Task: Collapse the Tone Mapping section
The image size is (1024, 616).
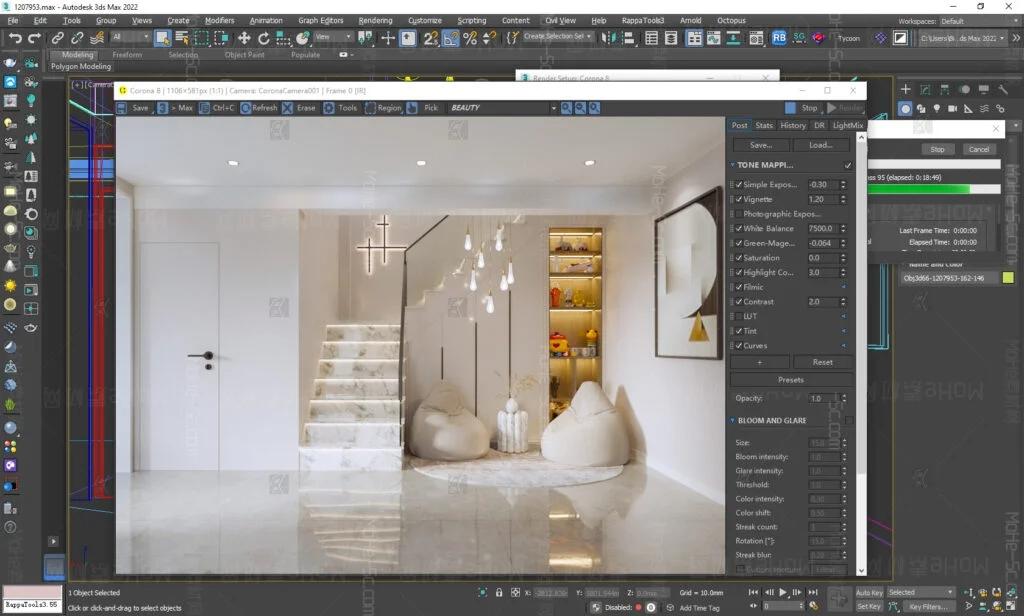Action: pos(731,166)
